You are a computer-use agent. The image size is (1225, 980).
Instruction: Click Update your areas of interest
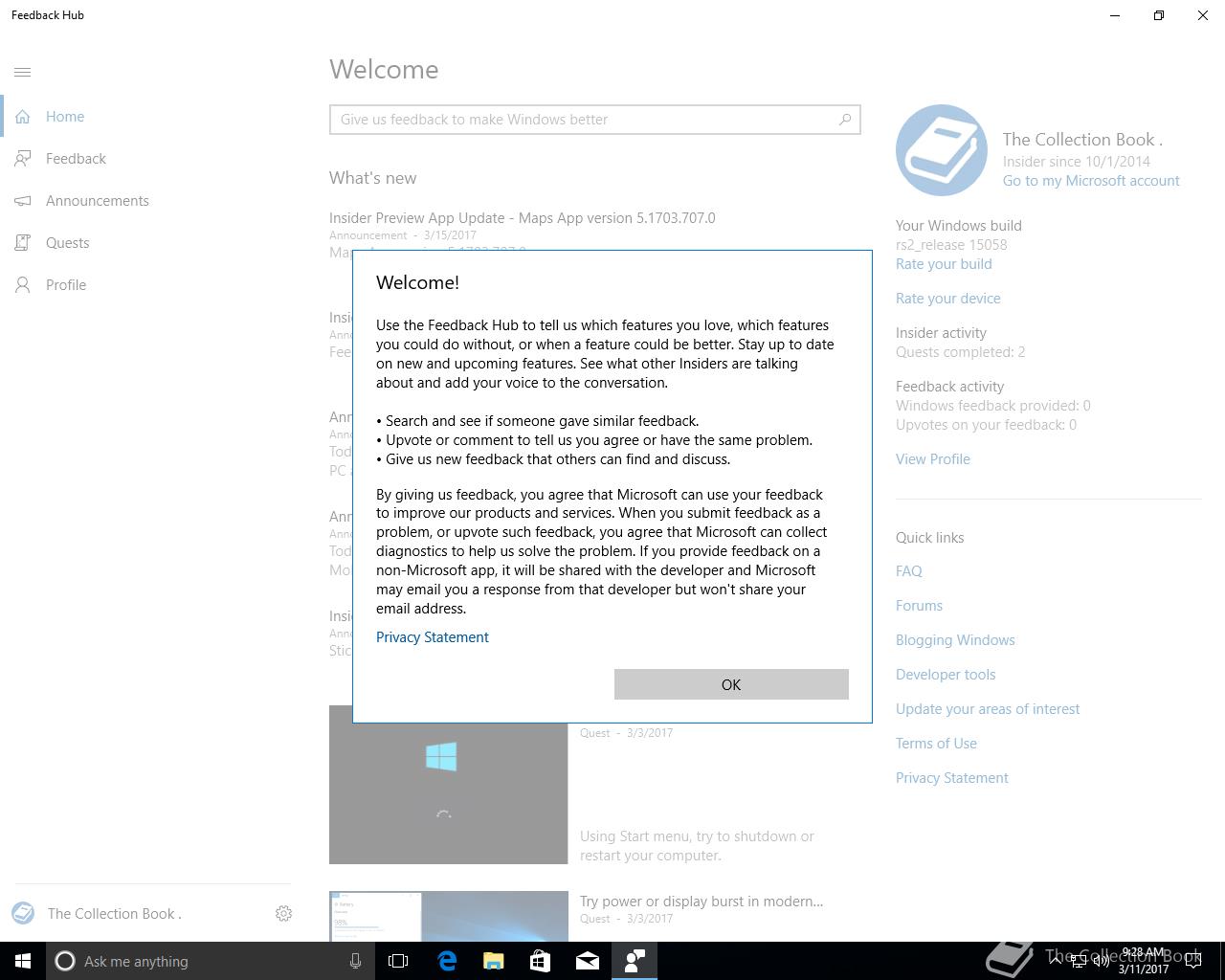click(x=988, y=709)
